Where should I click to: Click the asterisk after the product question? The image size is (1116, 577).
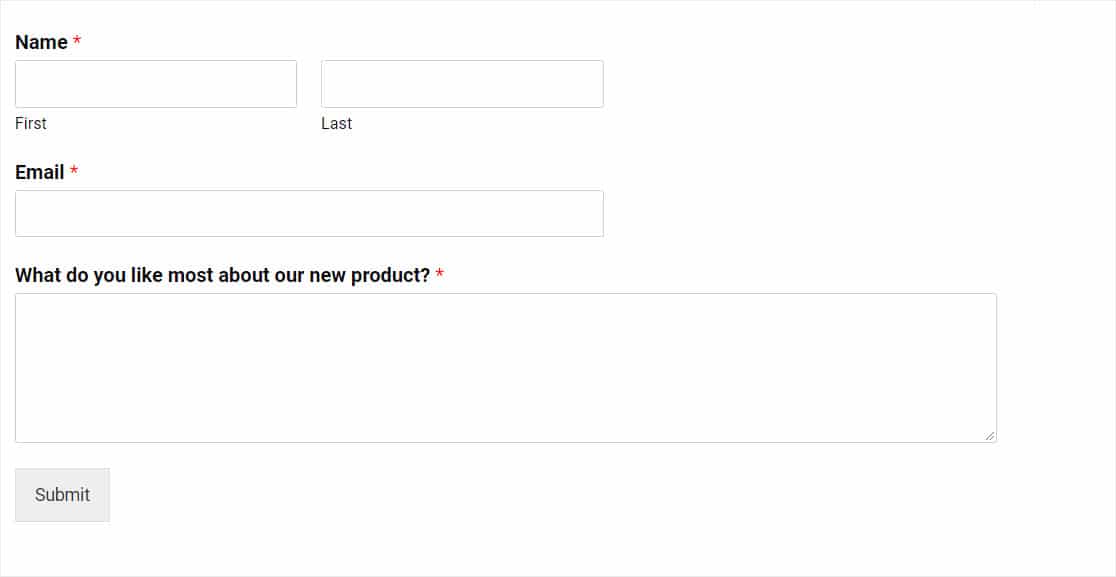click(x=440, y=275)
